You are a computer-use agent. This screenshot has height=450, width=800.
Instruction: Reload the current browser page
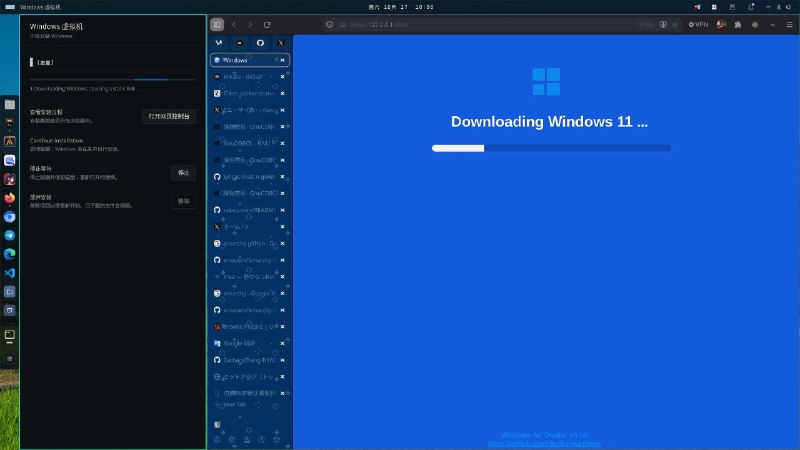pos(267,24)
